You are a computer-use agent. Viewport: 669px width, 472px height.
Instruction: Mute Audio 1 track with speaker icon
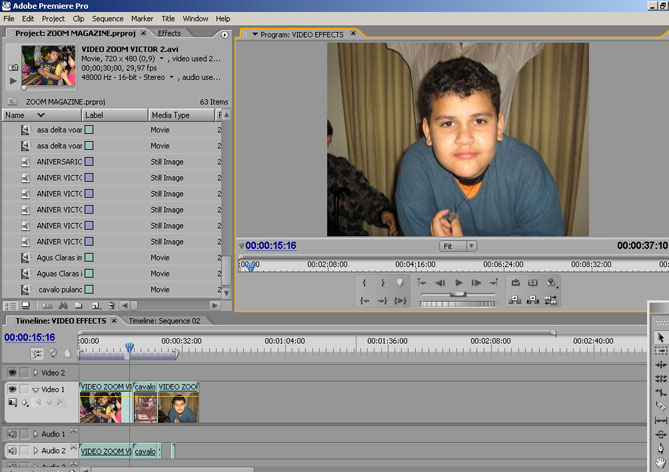13,434
